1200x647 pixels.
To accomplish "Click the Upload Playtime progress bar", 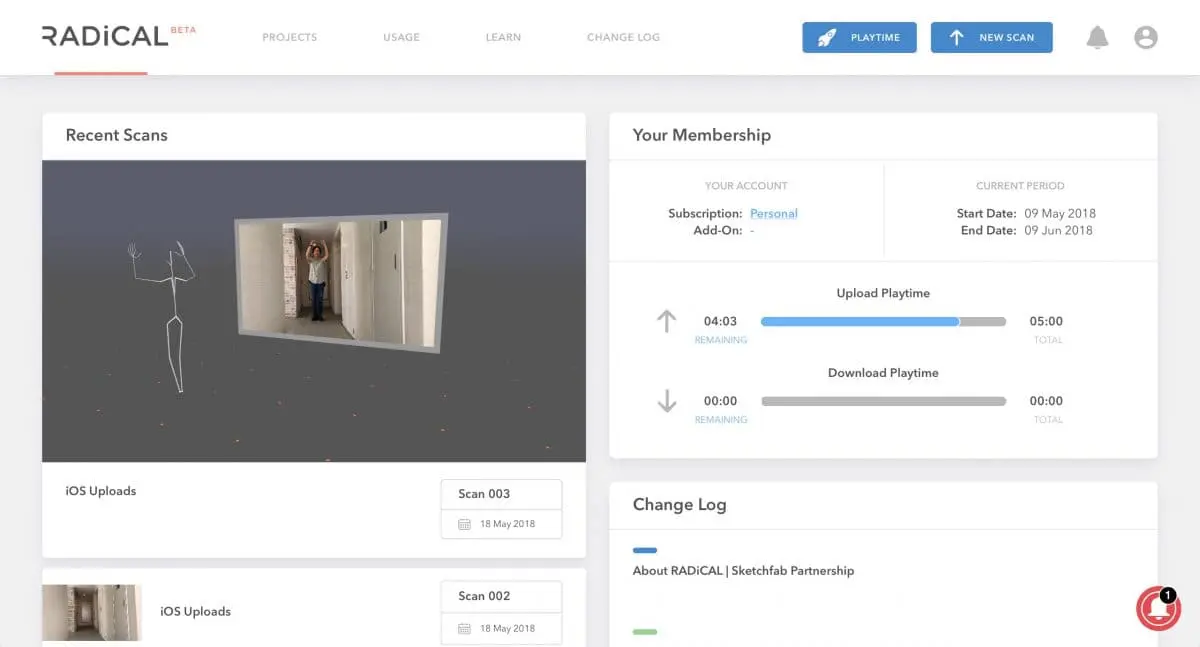I will pyautogui.click(x=883, y=321).
